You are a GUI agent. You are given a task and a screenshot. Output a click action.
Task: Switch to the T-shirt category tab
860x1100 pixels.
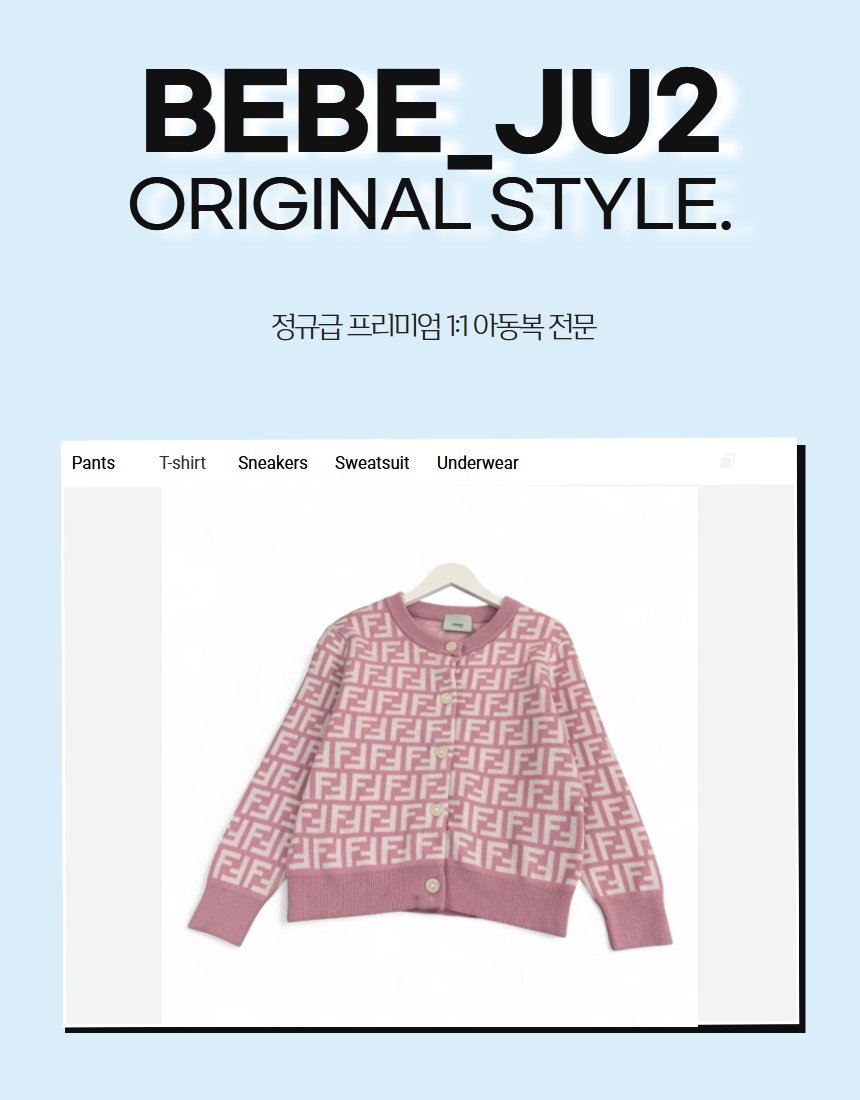point(182,463)
